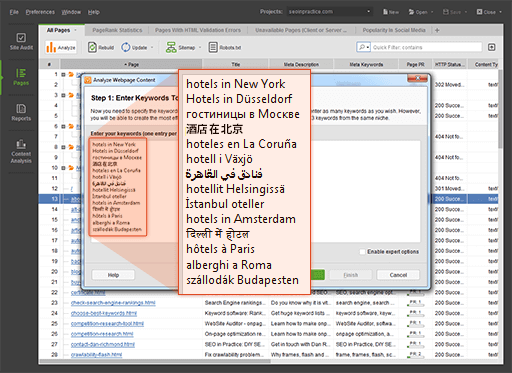This screenshot has height=373, width=512.
Task: Click the folder icon in row 8
Action: click(x=71, y=147)
